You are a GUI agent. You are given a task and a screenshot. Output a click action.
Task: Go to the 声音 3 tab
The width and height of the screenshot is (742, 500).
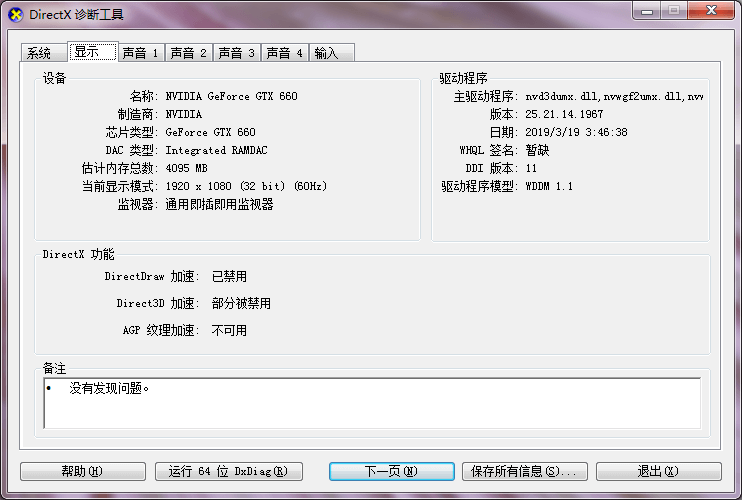coord(237,53)
